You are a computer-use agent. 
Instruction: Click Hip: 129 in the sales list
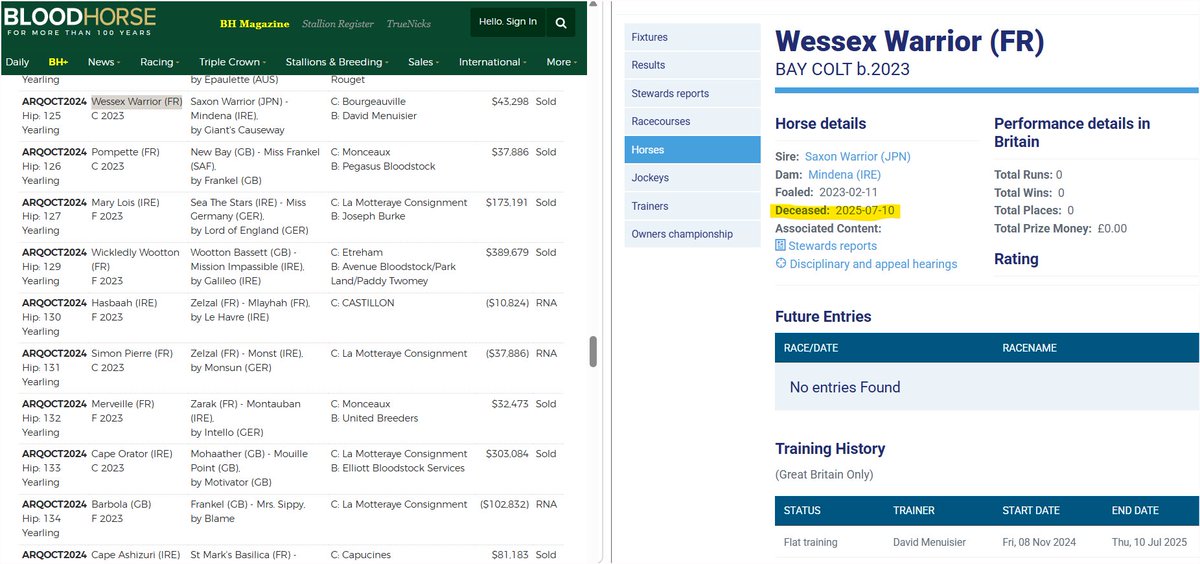pyautogui.click(x=41, y=267)
